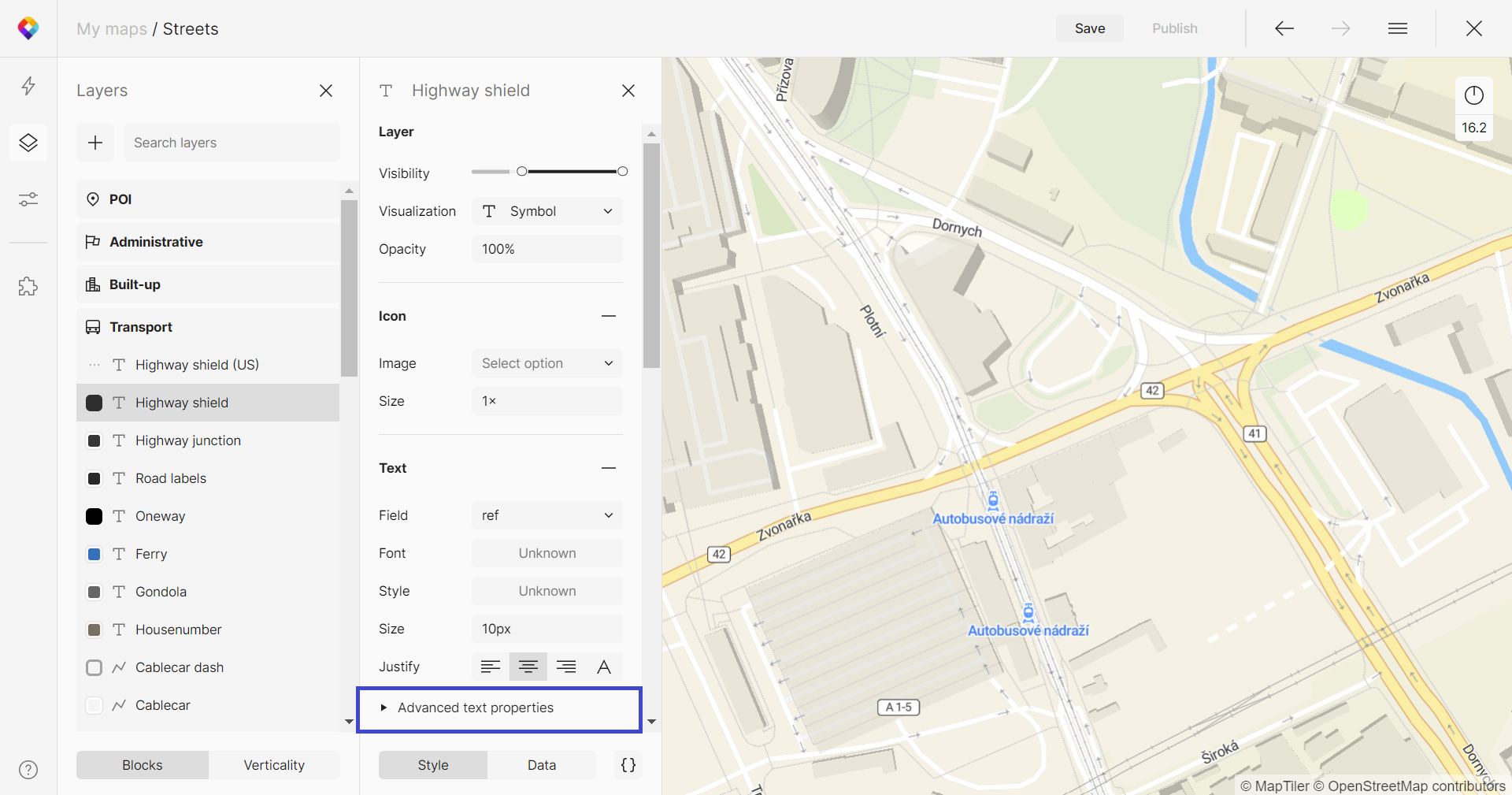Screen dimensions: 1512x795
Task: Open the Visualization Symbol dropdown
Action: (x=547, y=211)
